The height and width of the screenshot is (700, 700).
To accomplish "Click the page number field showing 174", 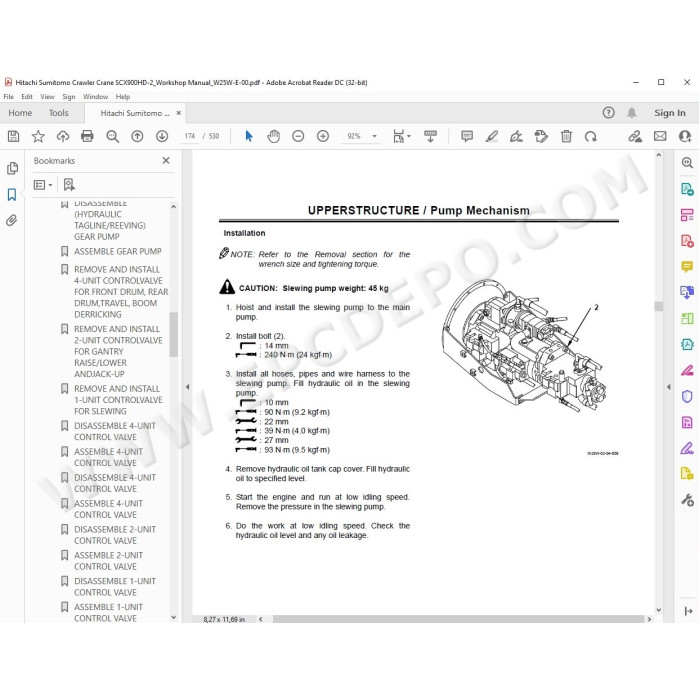I will pos(190,136).
